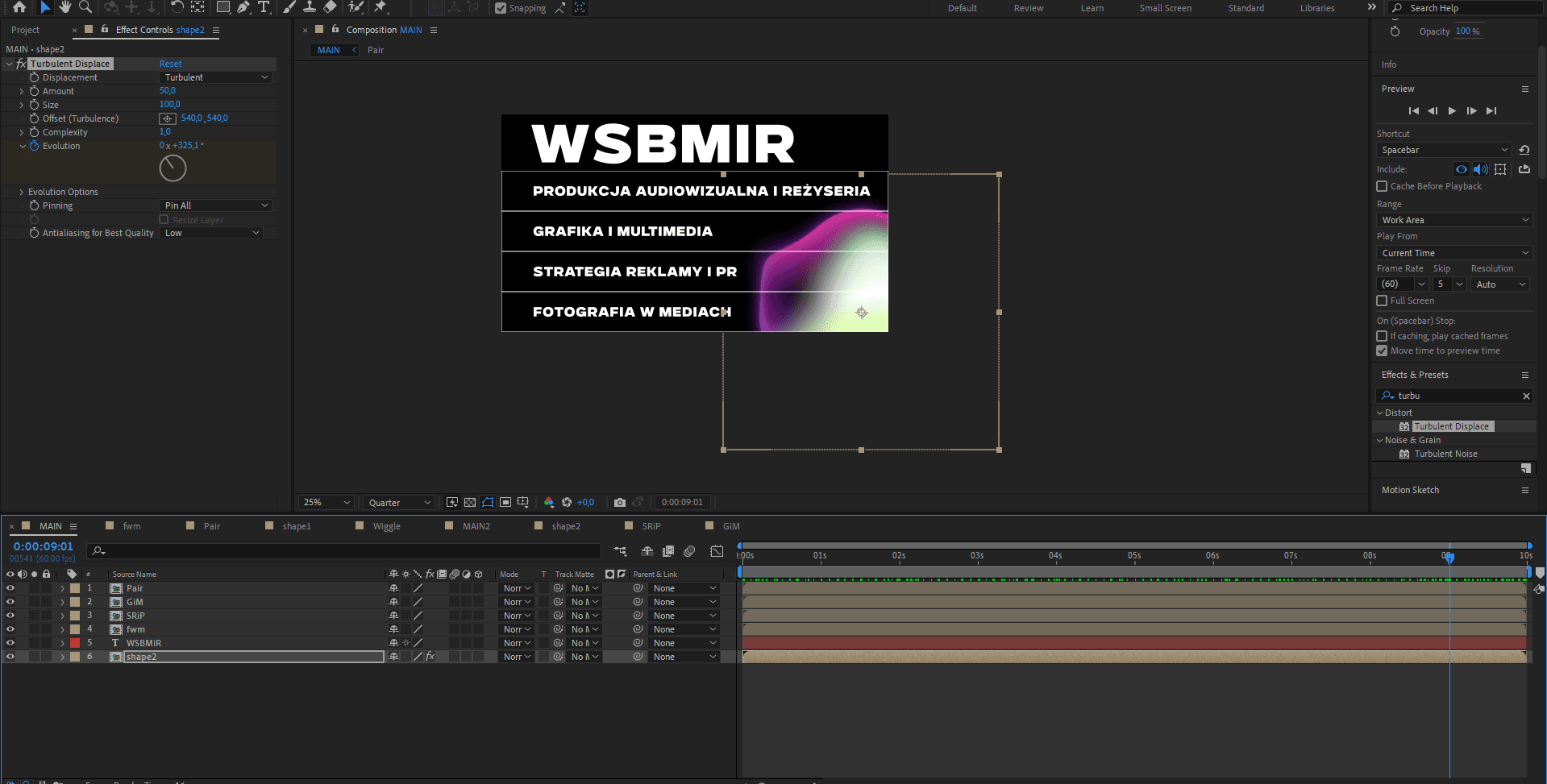Select the Brush tool
The height and width of the screenshot is (784, 1547).
[x=289, y=7]
